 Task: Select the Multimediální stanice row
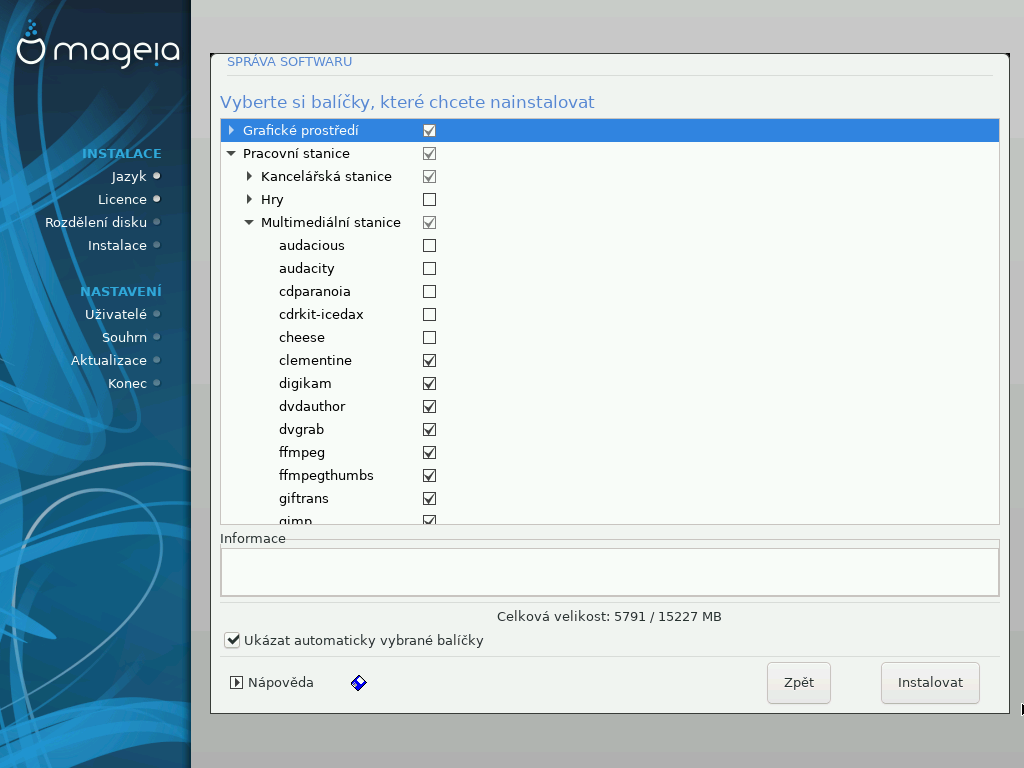tap(610, 223)
